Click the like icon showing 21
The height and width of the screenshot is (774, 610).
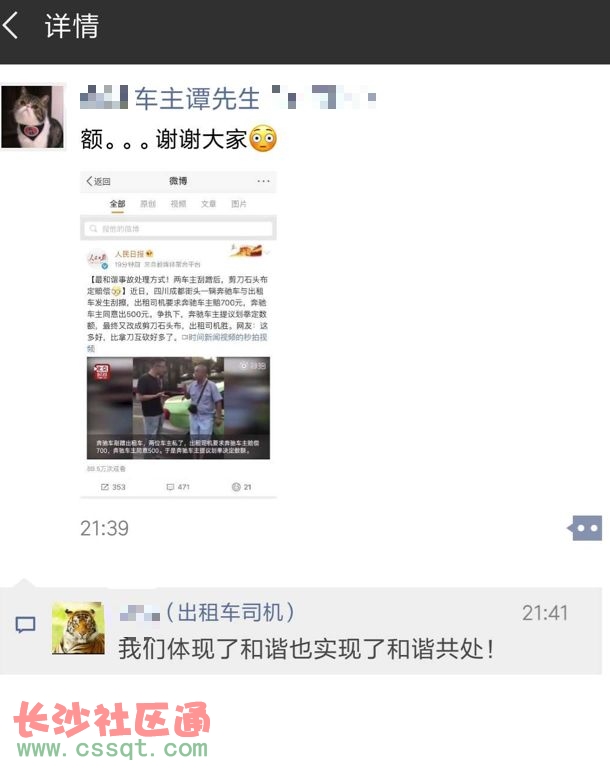241,487
